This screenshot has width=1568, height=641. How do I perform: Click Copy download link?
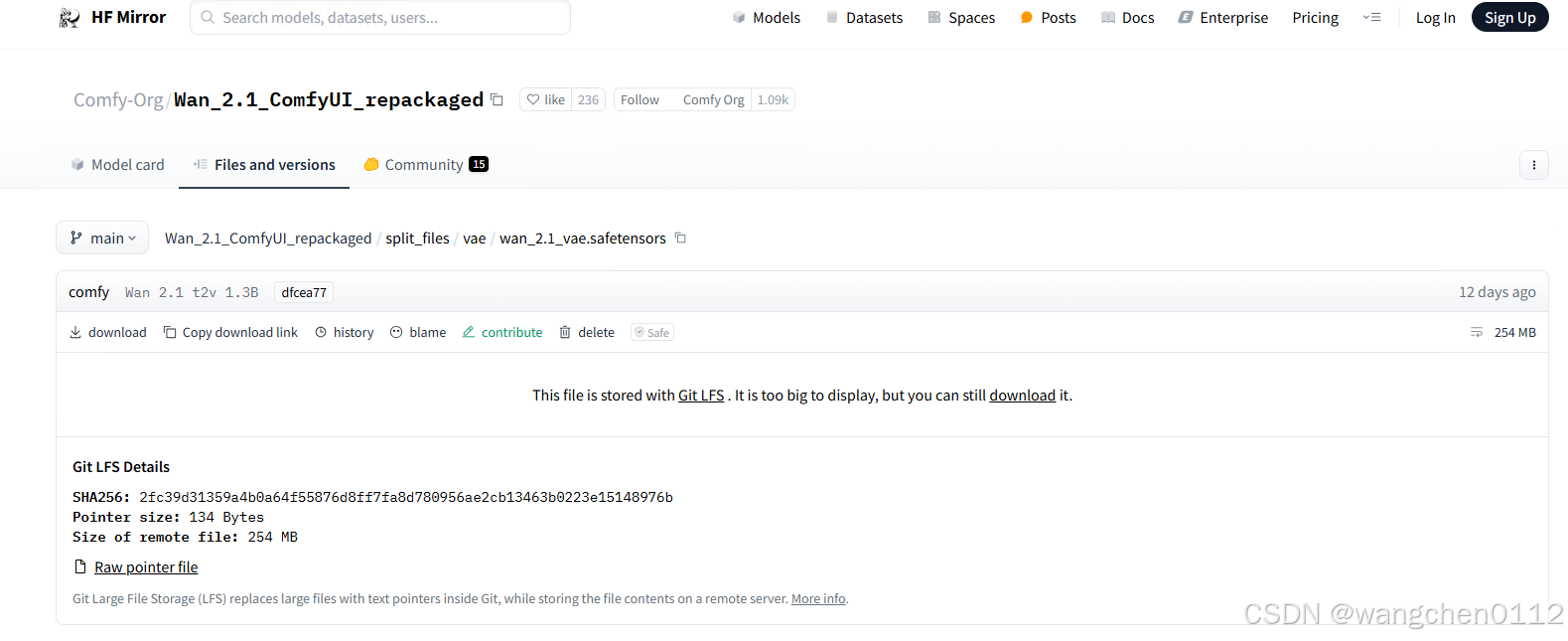pyautogui.click(x=230, y=332)
